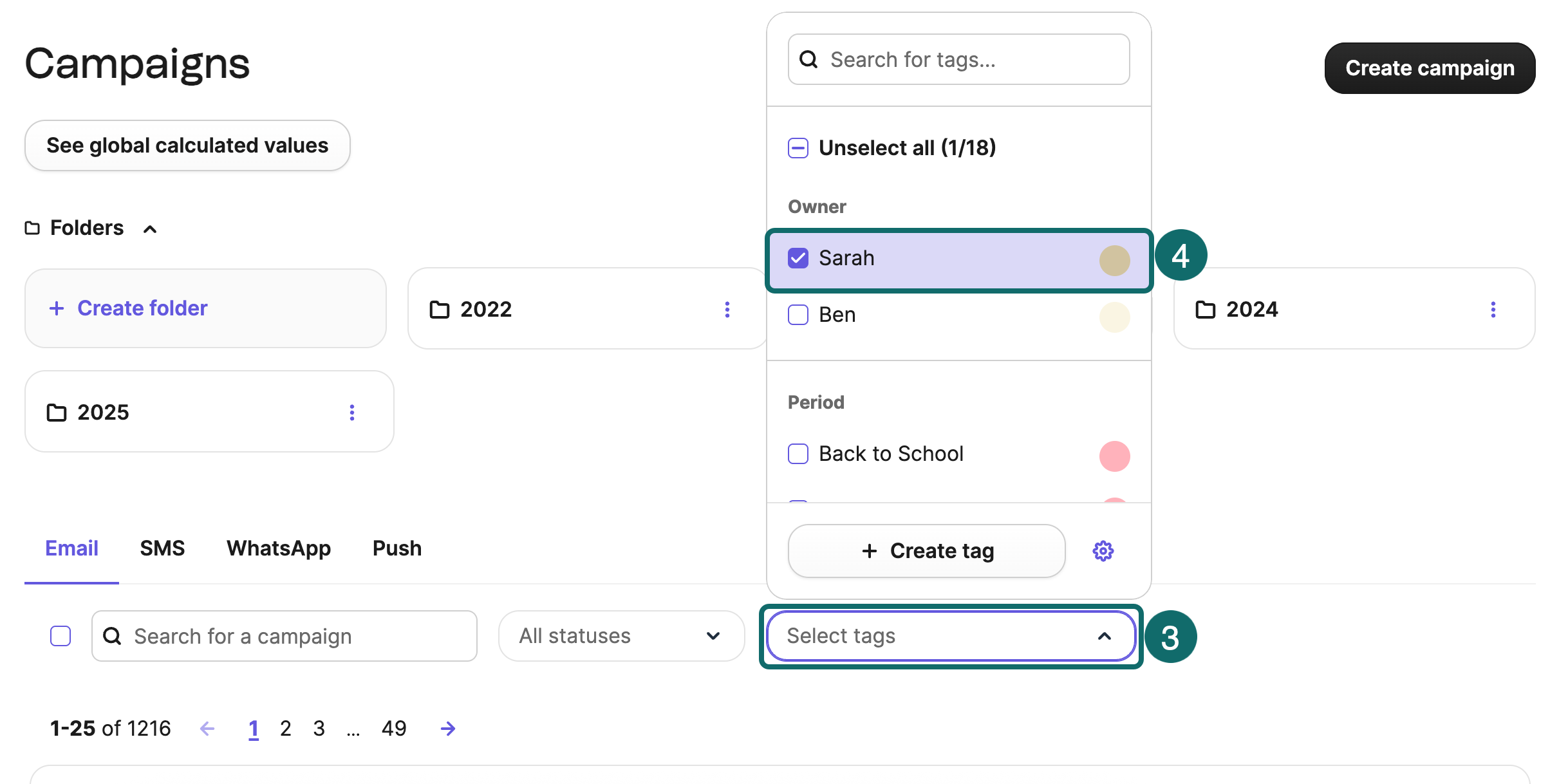Screen dimensions: 1559x784
Task: Click the color swatch next to Sarah
Action: pyautogui.click(x=1115, y=260)
